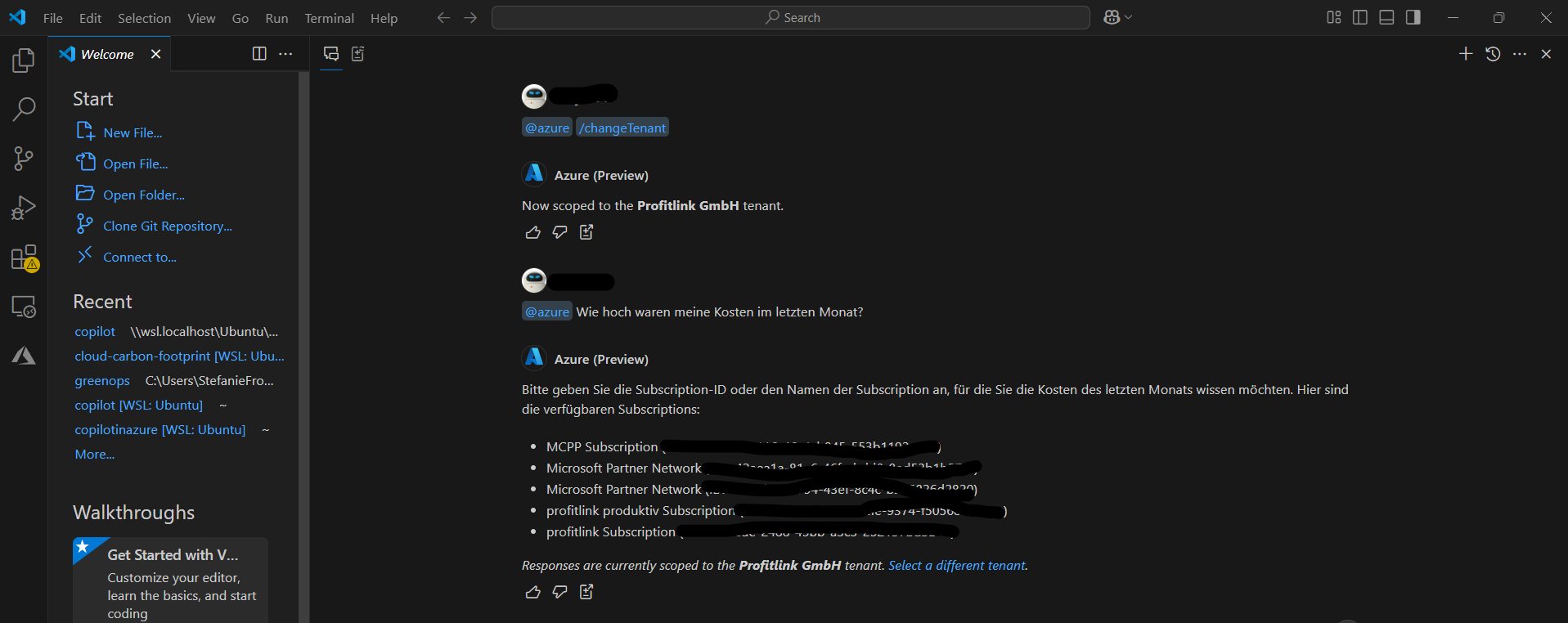Open the Help menu
Screen dimensions: 1568x623
click(x=384, y=18)
